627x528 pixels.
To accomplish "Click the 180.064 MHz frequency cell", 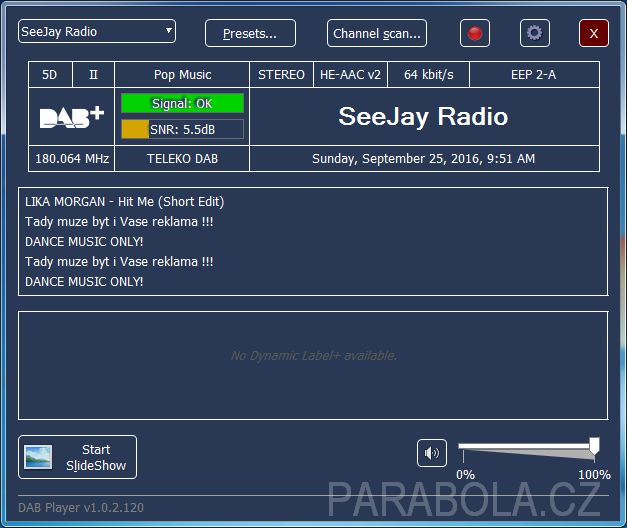I will pyautogui.click(x=72, y=159).
